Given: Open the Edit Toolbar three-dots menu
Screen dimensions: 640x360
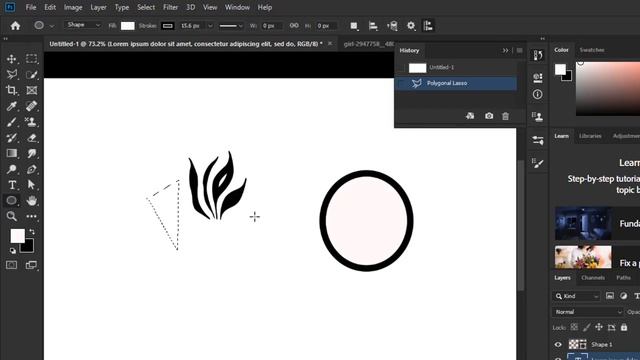Looking at the screenshot, I should point(31,216).
